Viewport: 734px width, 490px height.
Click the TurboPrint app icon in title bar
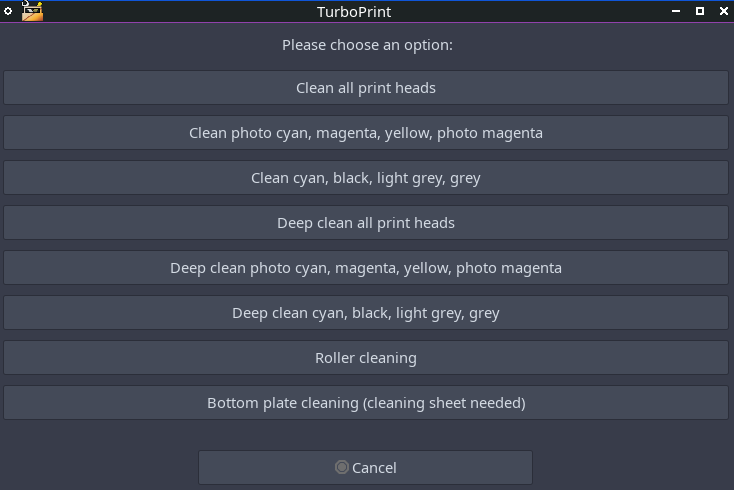[32, 12]
